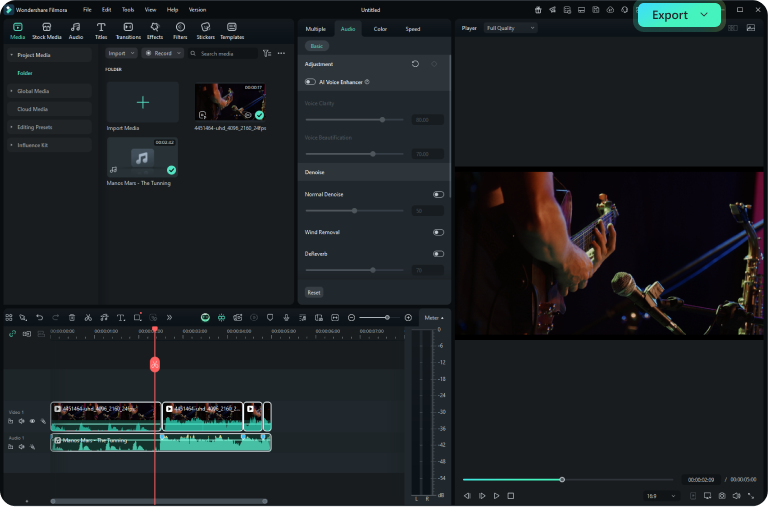Click the timeline zoom slider handle
Screen dimensions: 768x507
[x=387, y=317]
